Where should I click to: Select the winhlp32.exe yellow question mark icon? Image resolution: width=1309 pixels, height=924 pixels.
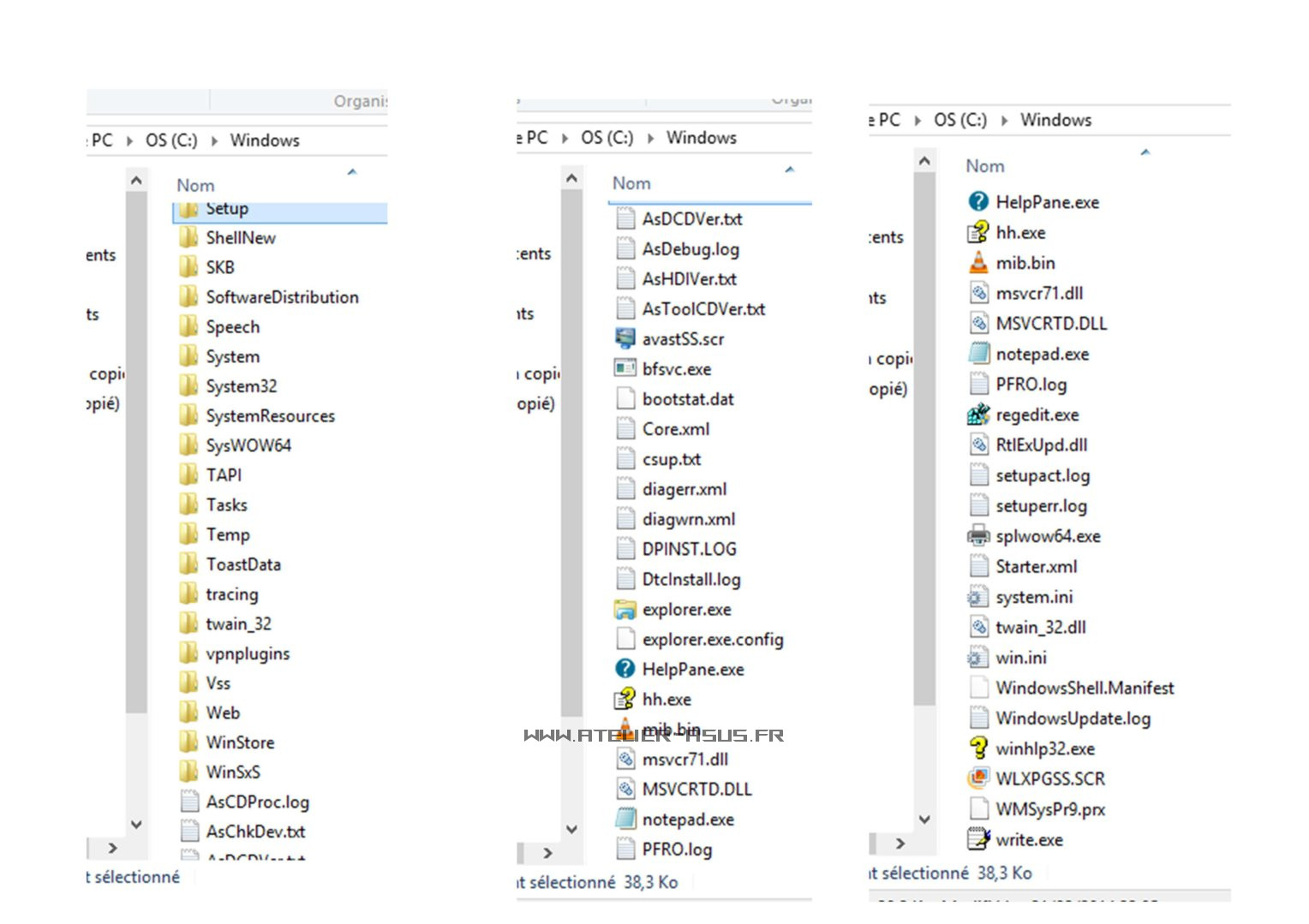click(978, 748)
